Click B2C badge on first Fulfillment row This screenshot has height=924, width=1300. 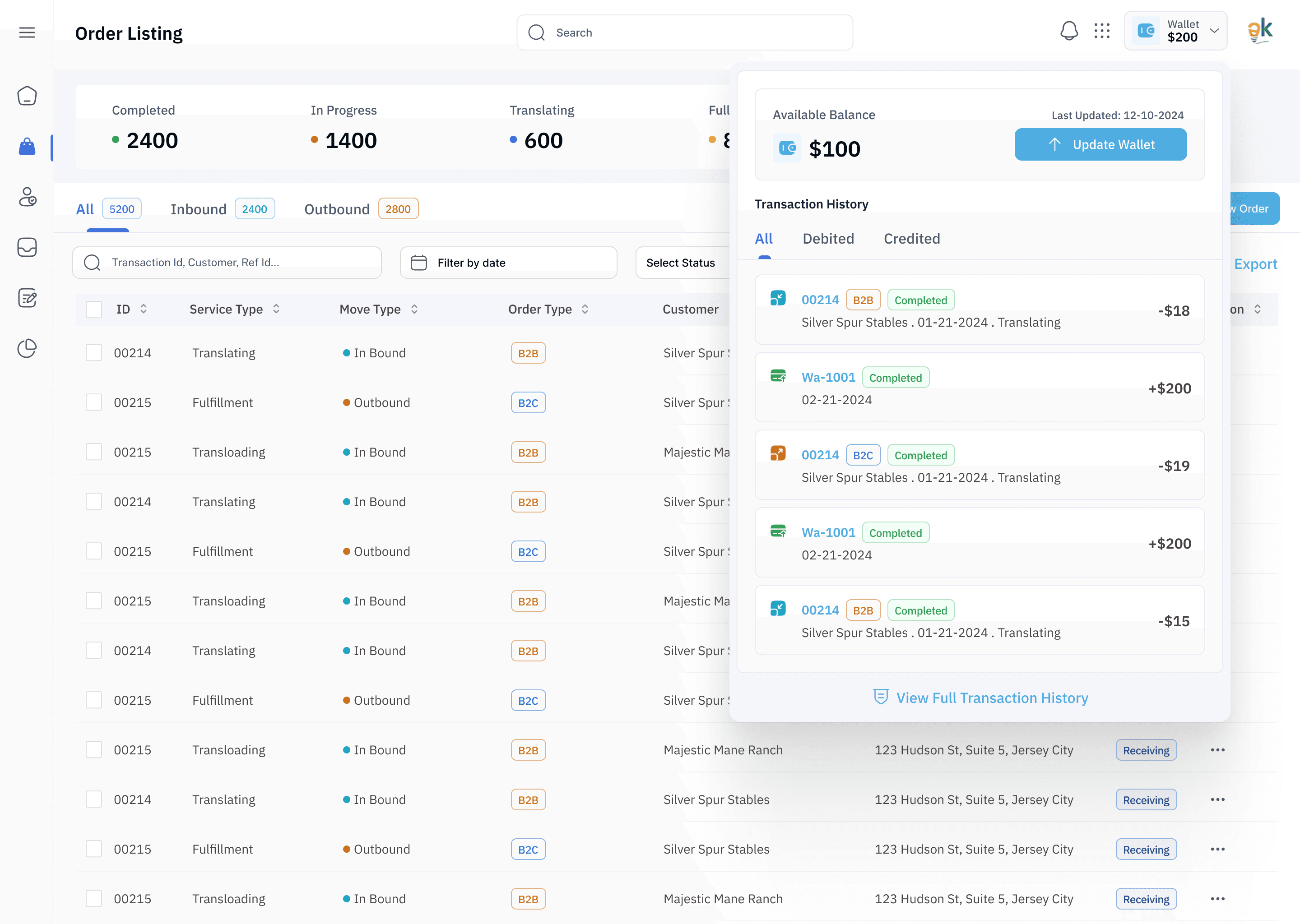pos(528,402)
